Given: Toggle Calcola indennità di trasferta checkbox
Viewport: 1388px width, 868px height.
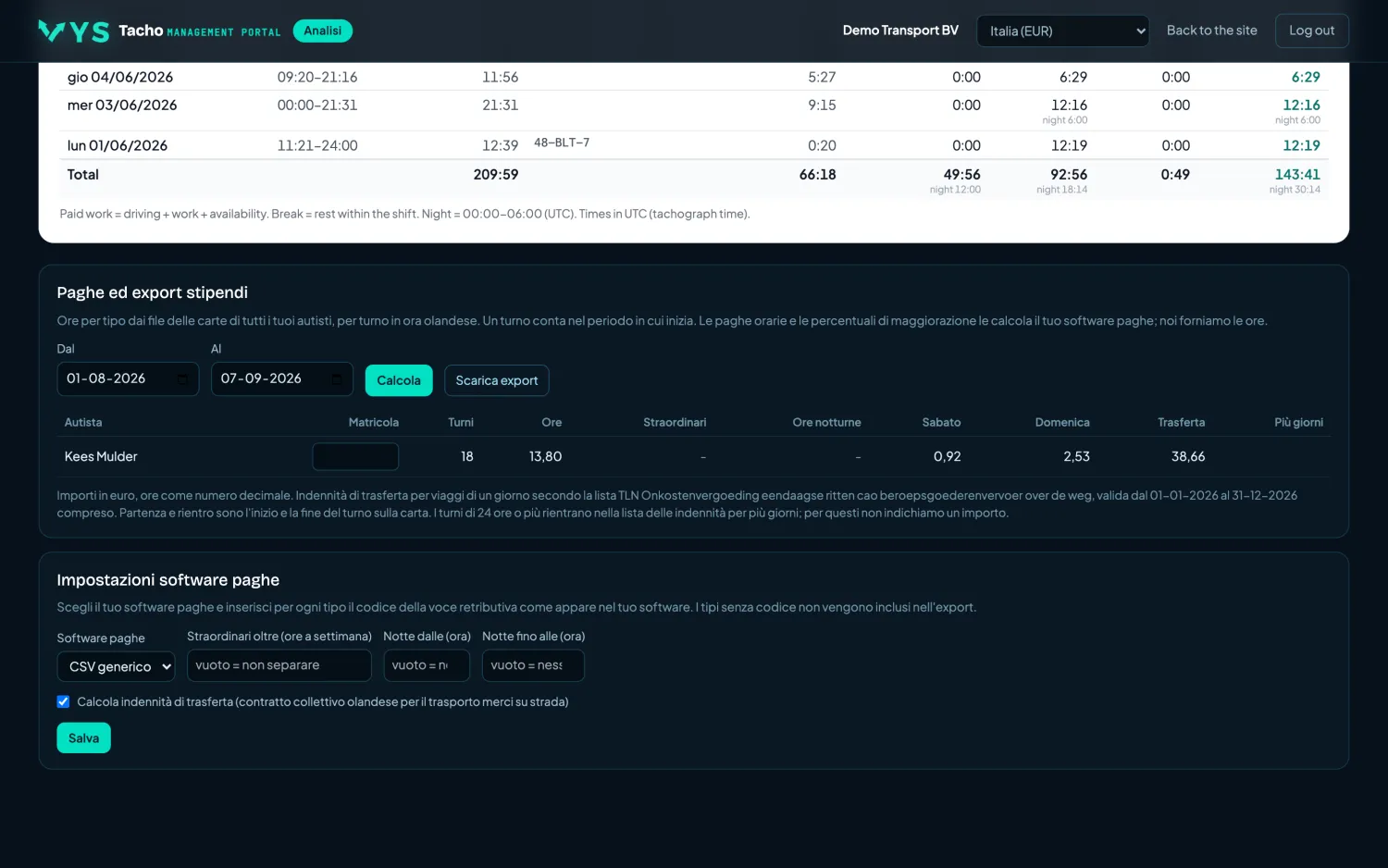Looking at the screenshot, I should pos(63,701).
